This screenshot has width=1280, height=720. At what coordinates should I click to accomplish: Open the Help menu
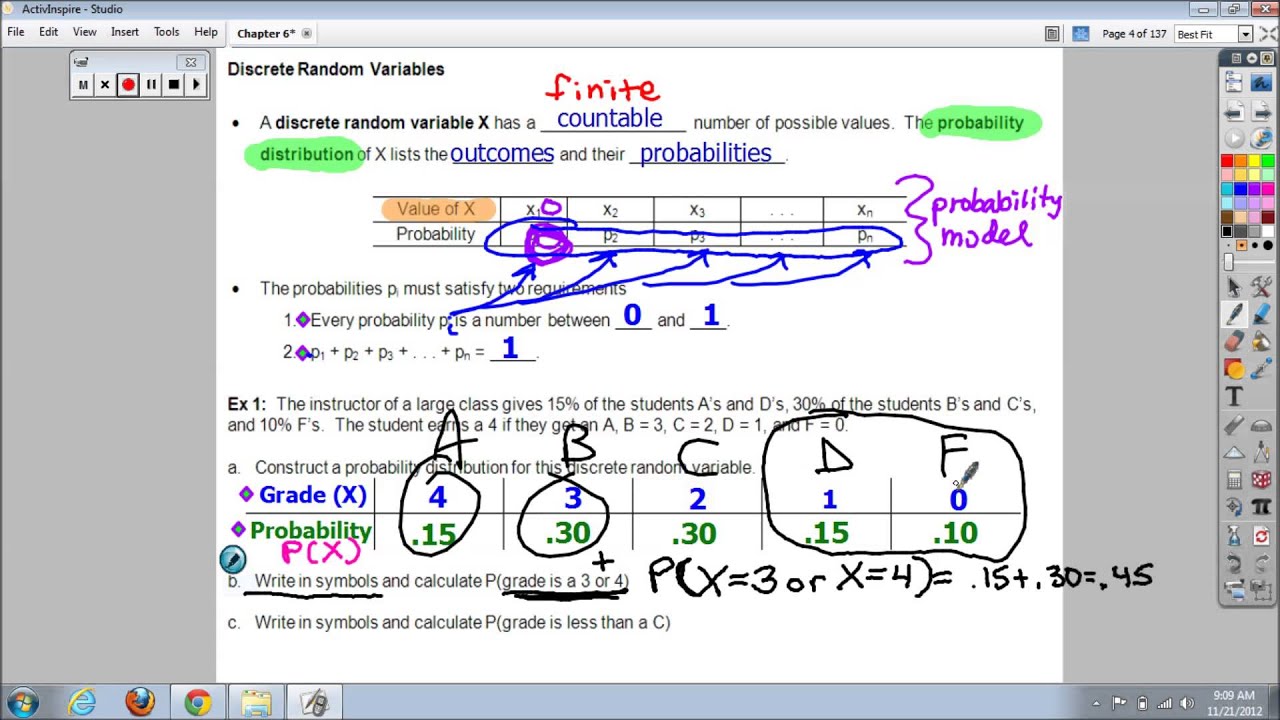206,32
